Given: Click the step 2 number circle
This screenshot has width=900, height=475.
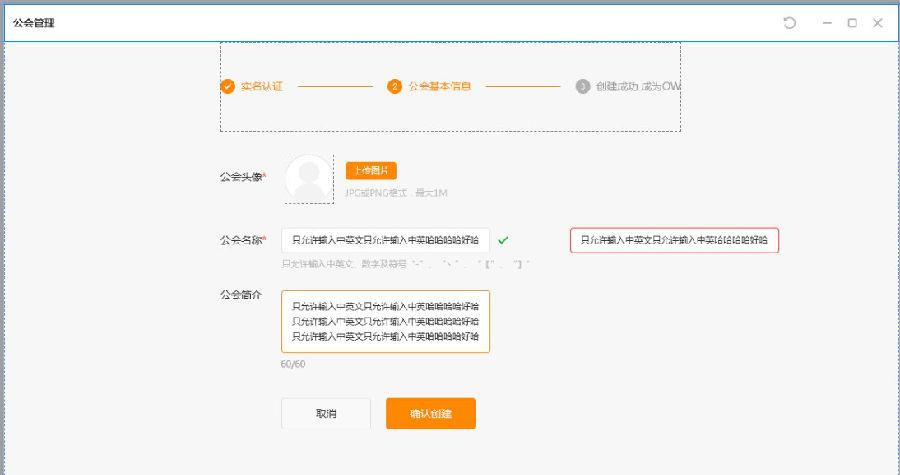Looking at the screenshot, I should coord(394,86).
